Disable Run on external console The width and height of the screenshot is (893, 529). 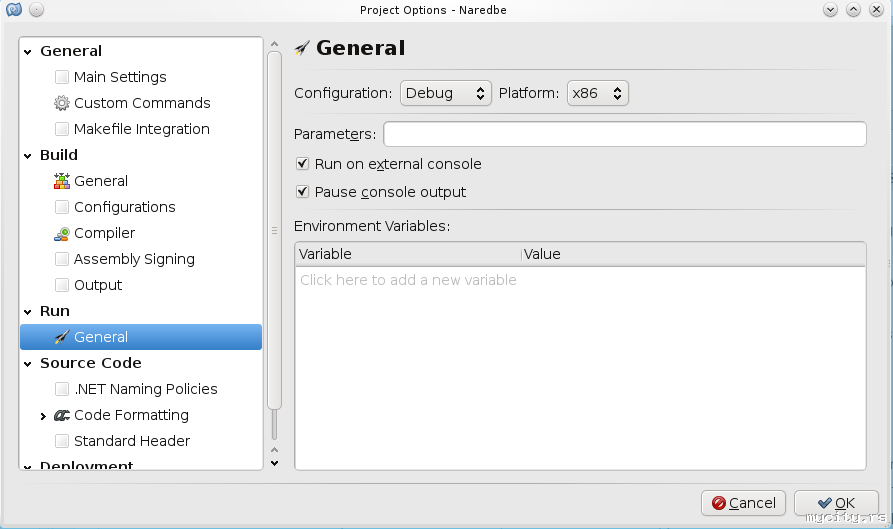(x=302, y=164)
